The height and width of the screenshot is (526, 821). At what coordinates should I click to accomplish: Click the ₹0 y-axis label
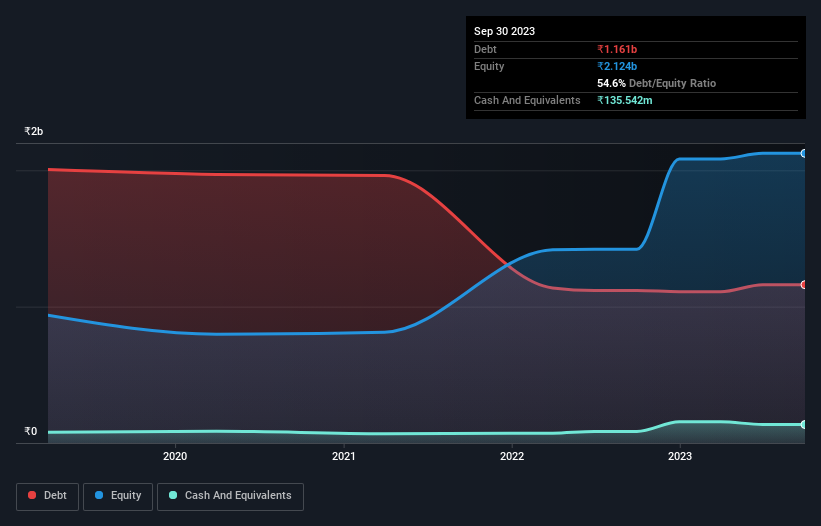31,431
